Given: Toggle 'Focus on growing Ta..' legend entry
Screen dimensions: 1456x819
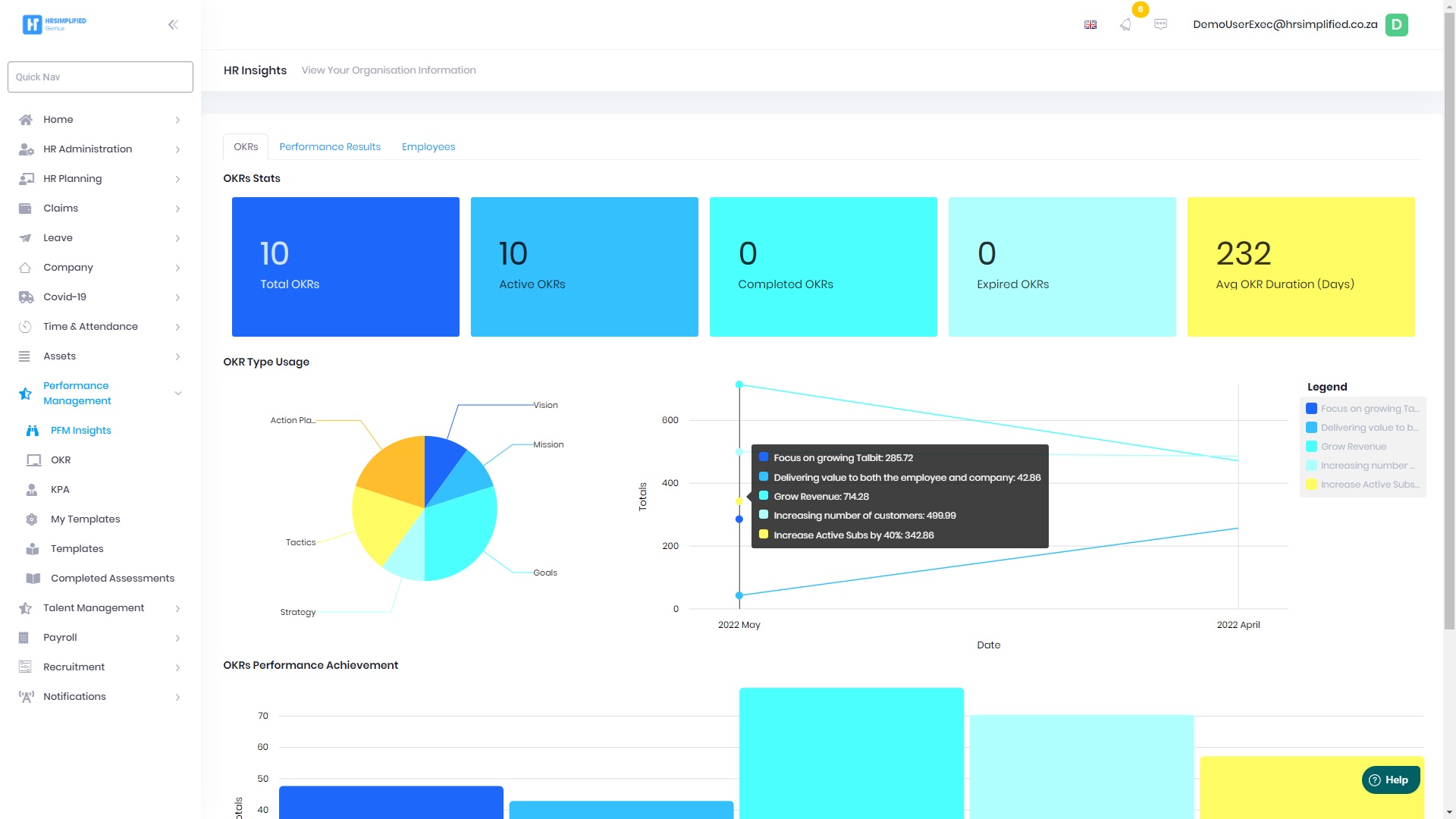Looking at the screenshot, I should (x=1363, y=408).
